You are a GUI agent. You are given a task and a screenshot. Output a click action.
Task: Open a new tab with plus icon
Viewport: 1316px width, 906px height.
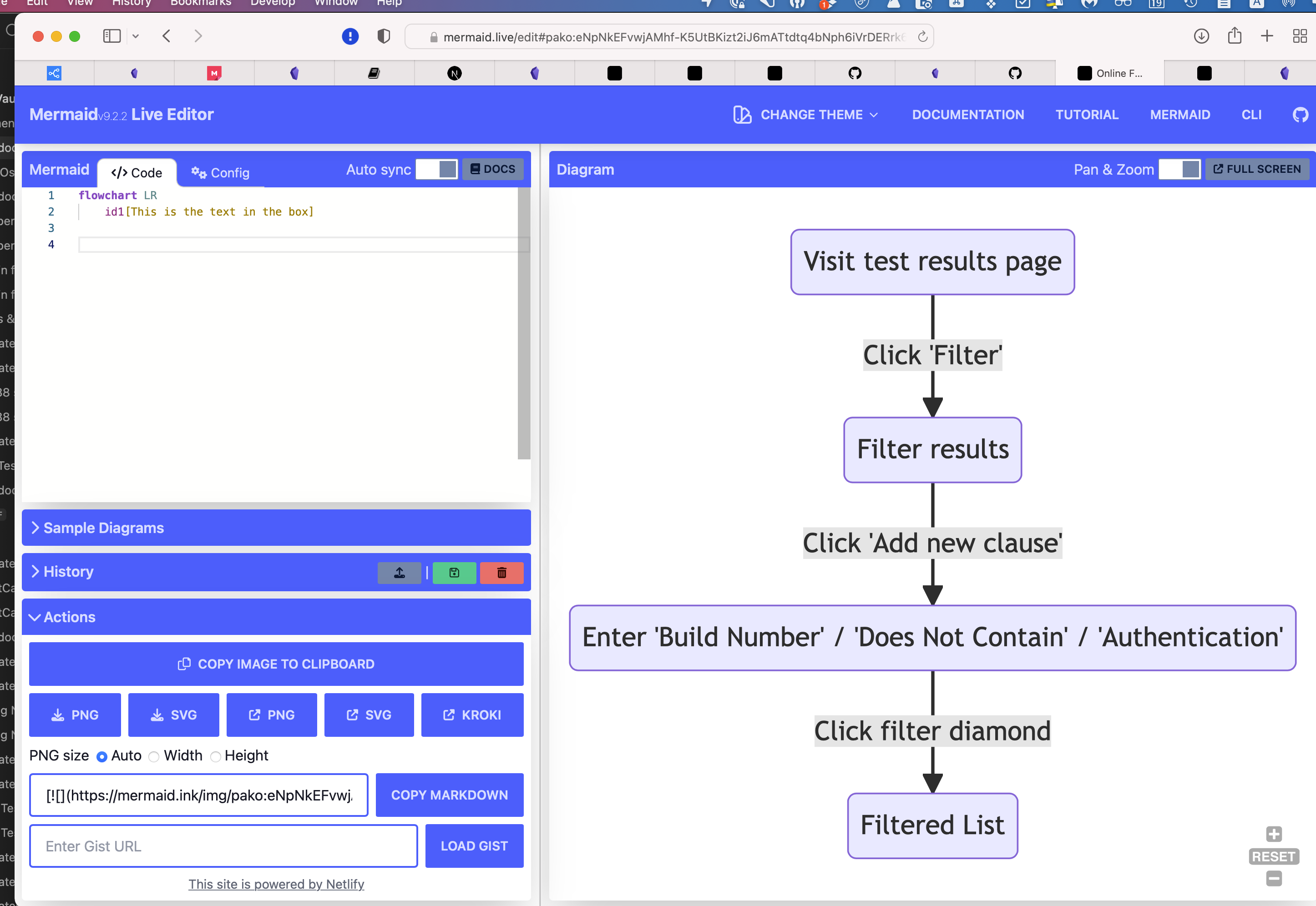[x=1266, y=36]
